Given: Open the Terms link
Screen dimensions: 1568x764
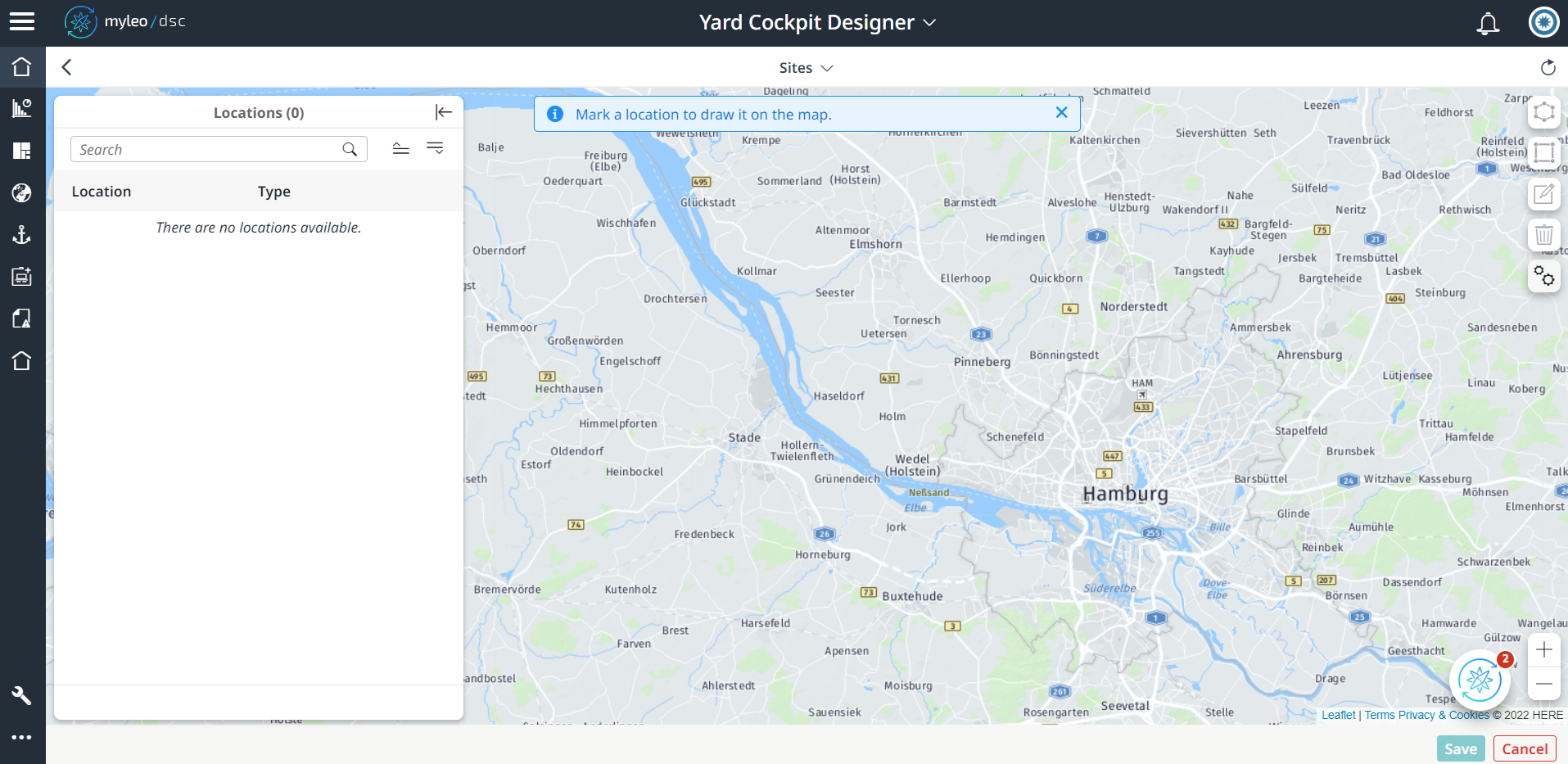Looking at the screenshot, I should (x=1380, y=715).
